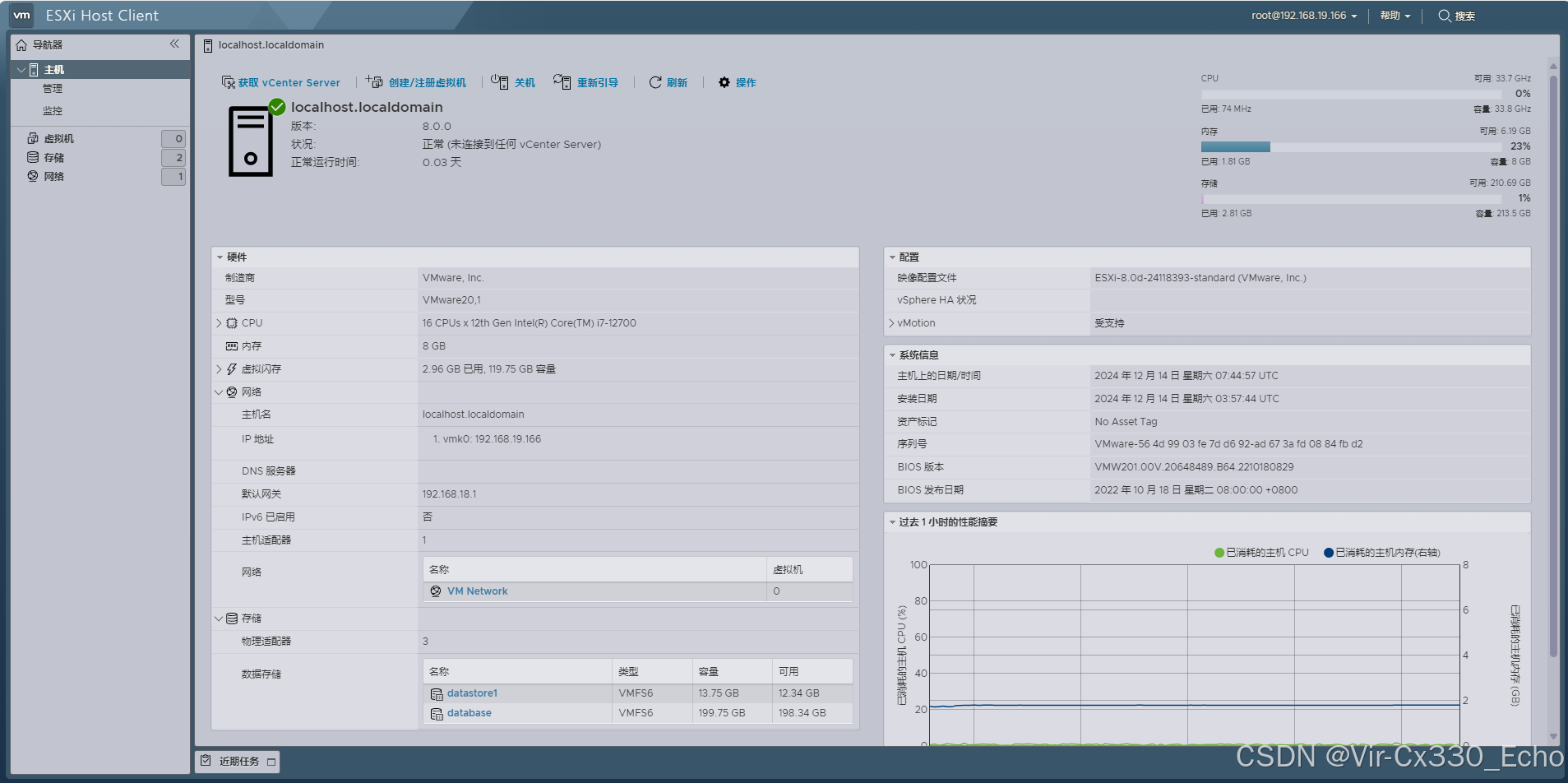Click the 虚拟机 sidebar icon

click(33, 138)
